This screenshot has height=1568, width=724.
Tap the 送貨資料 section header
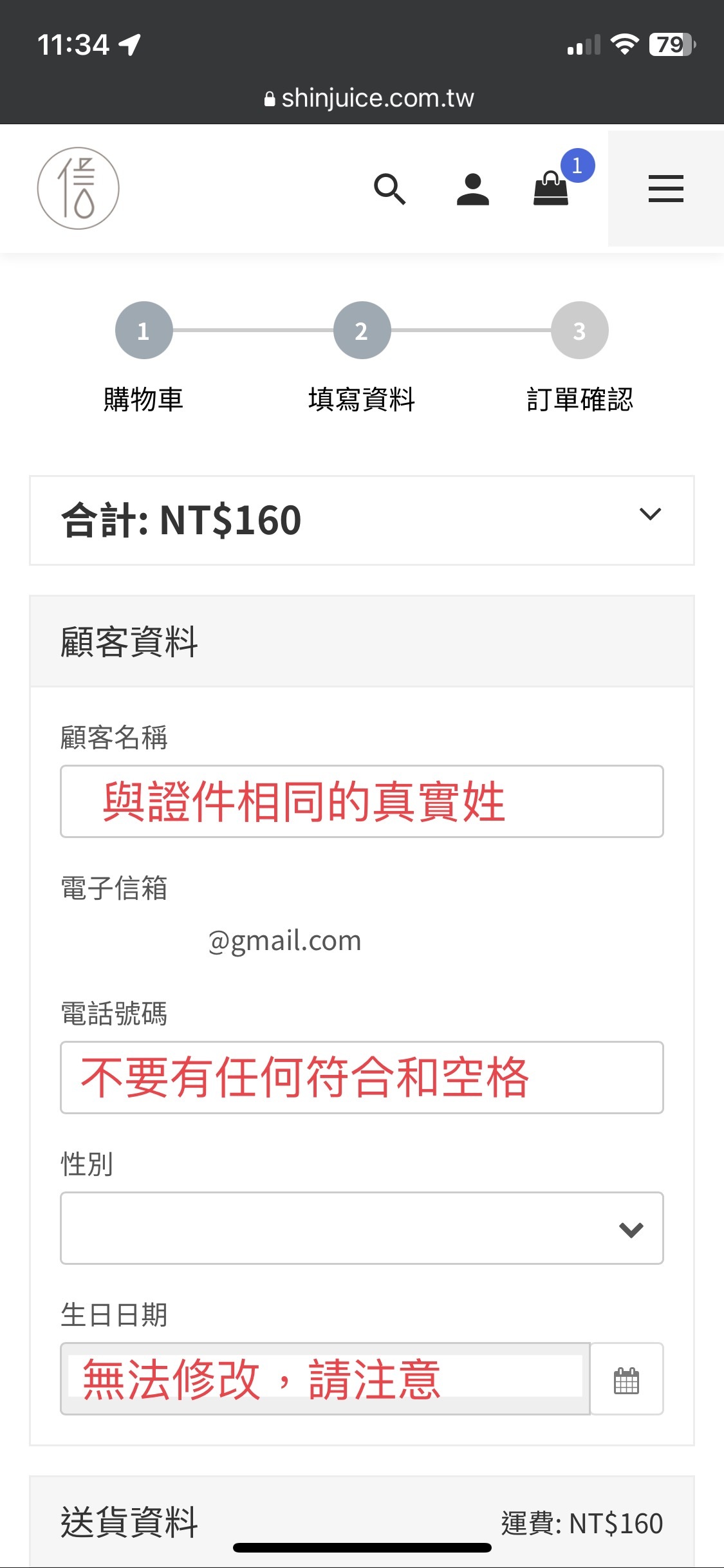pos(129,1522)
